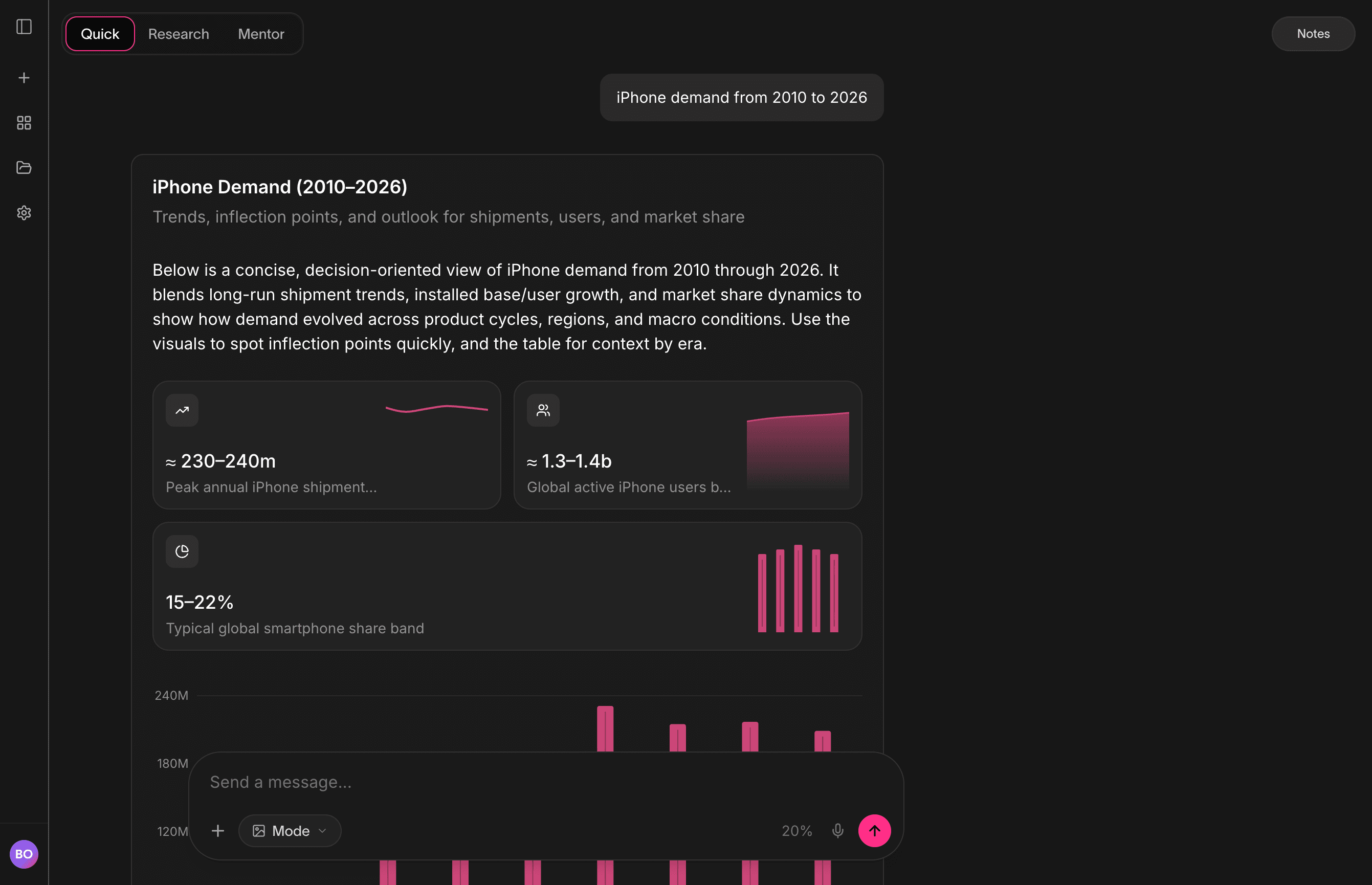1372x885 pixels.
Task: Start a new chat with the plus icon
Action: (x=24, y=78)
